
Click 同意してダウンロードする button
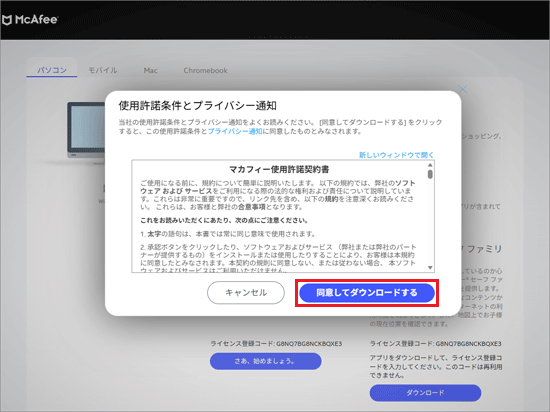(x=367, y=293)
